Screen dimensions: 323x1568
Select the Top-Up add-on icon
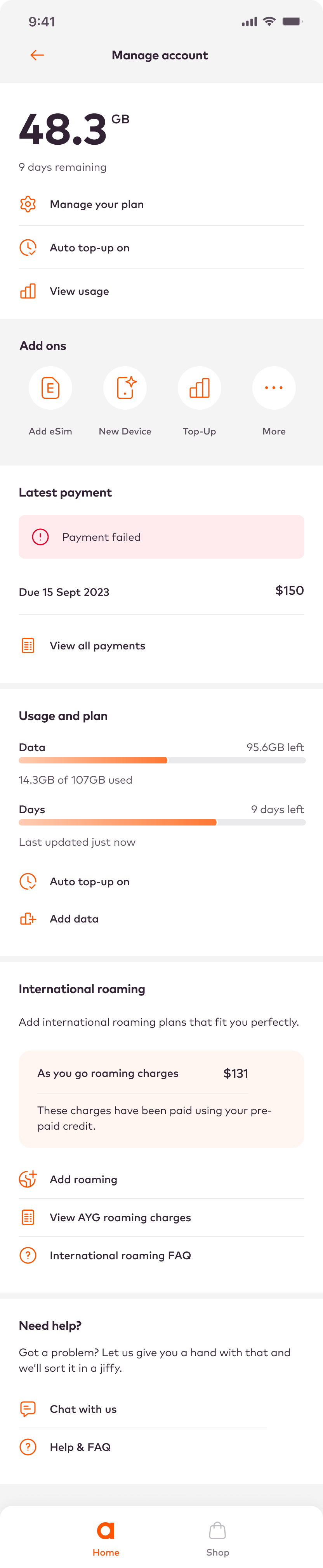click(x=199, y=388)
